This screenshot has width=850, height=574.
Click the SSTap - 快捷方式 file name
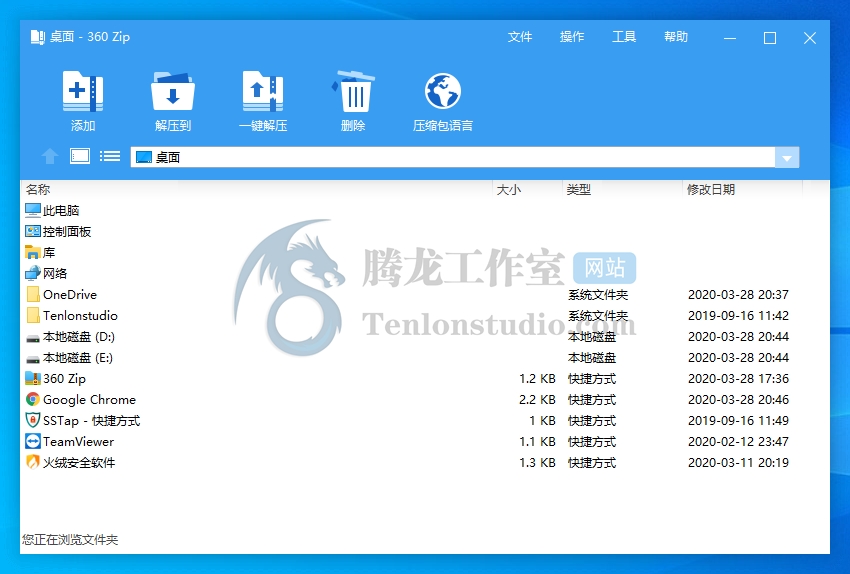pyautogui.click(x=92, y=421)
